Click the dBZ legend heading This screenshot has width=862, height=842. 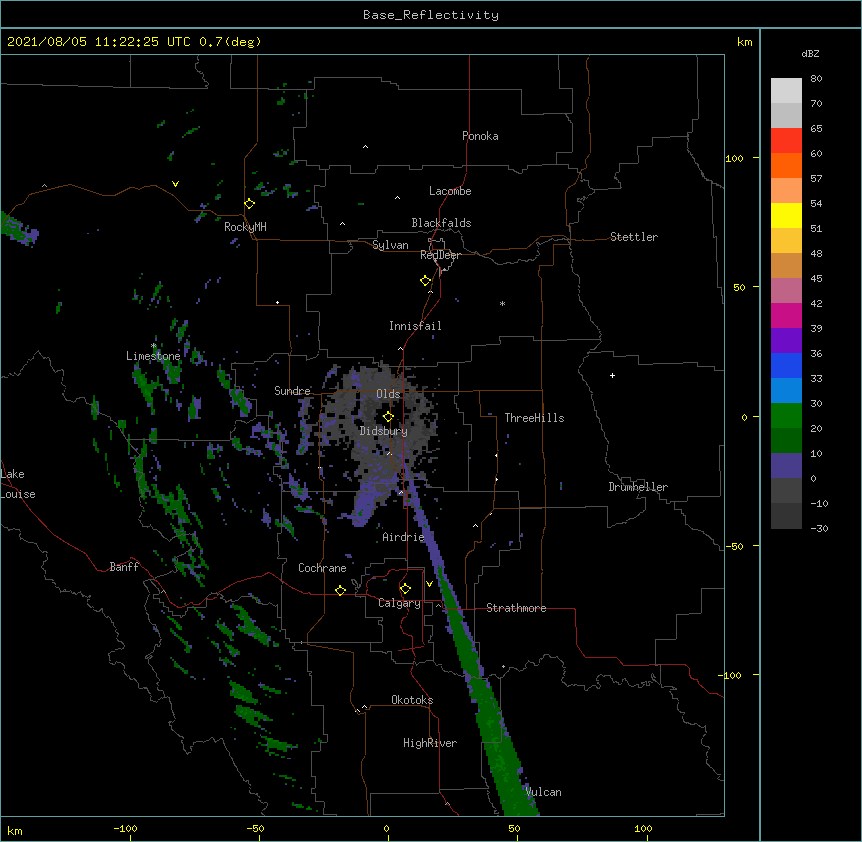coord(810,54)
